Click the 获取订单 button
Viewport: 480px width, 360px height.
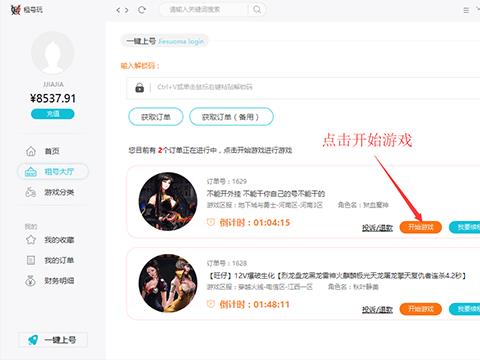[x=156, y=117]
